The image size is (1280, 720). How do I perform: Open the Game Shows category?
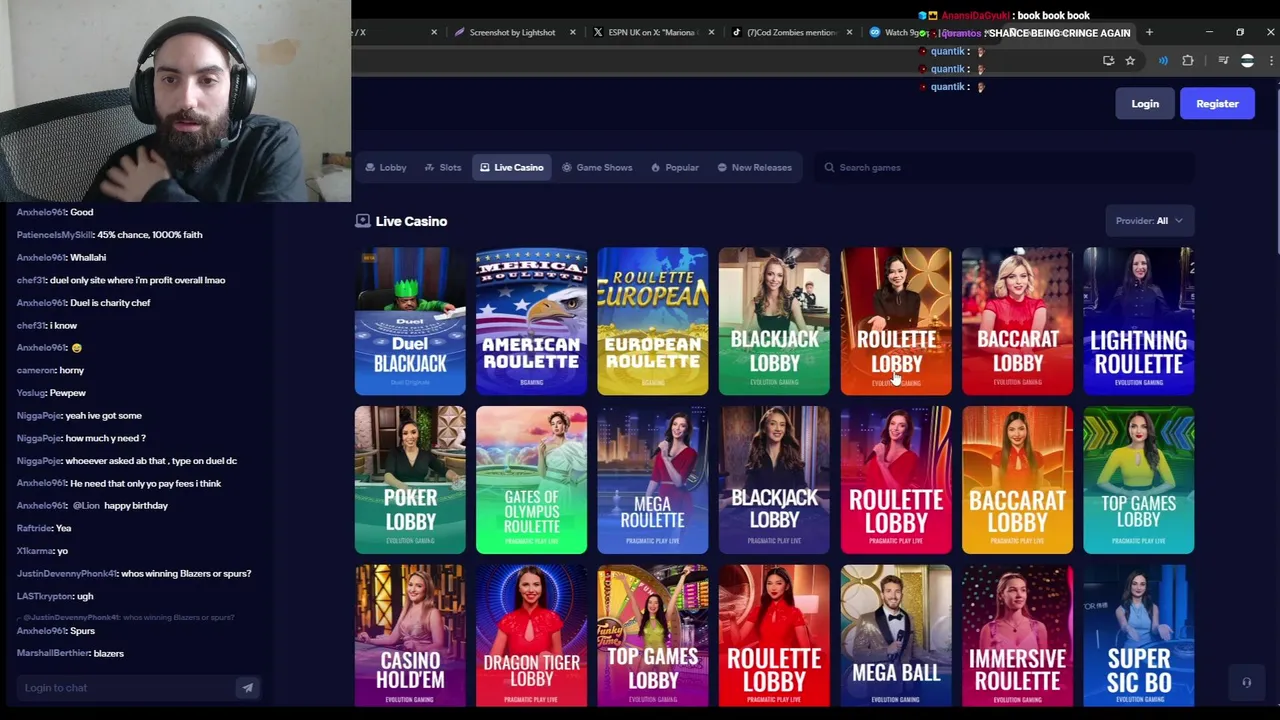(597, 167)
